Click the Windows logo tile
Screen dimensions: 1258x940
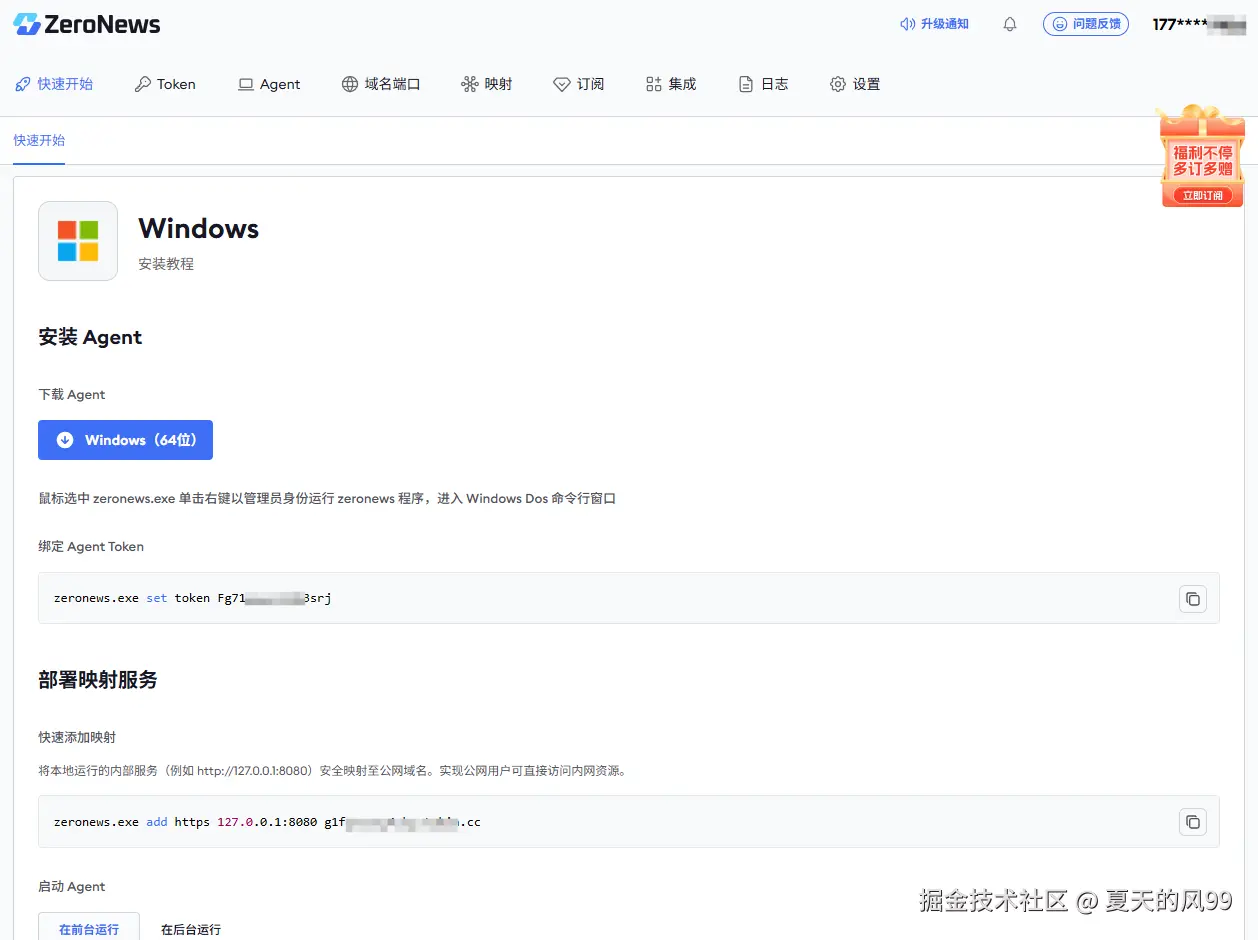coord(78,241)
